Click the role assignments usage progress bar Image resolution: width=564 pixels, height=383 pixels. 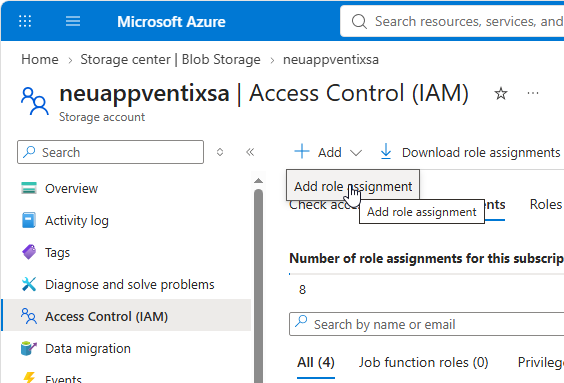tap(427, 274)
